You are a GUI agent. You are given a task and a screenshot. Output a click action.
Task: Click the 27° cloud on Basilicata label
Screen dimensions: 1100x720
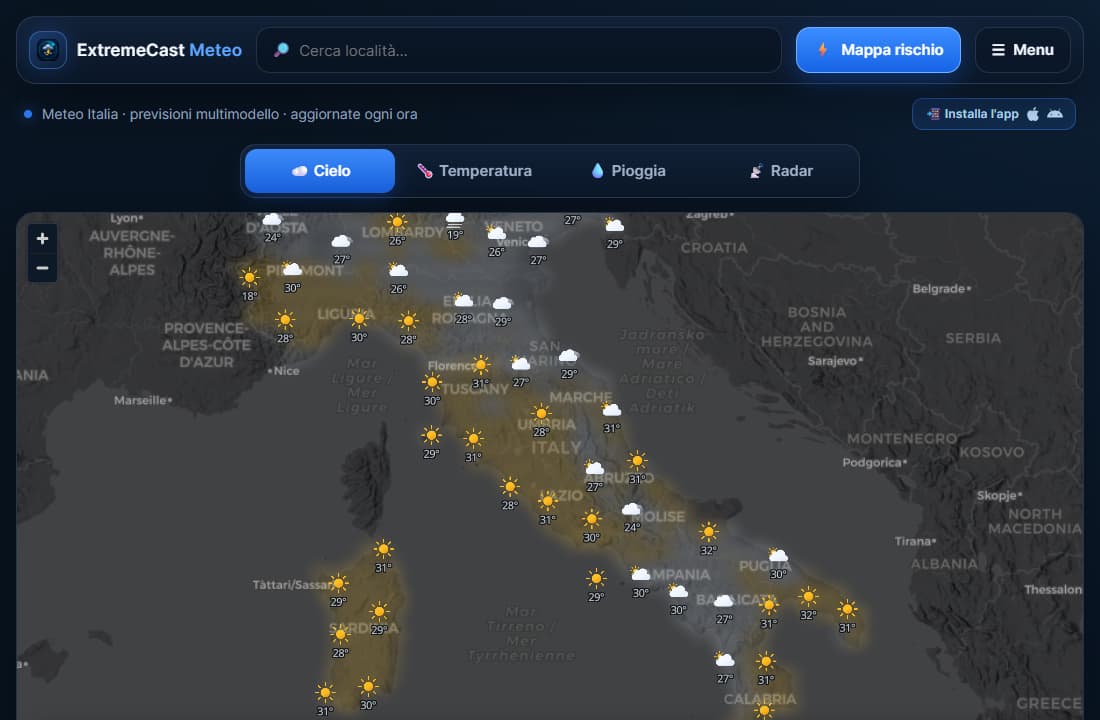click(724, 601)
